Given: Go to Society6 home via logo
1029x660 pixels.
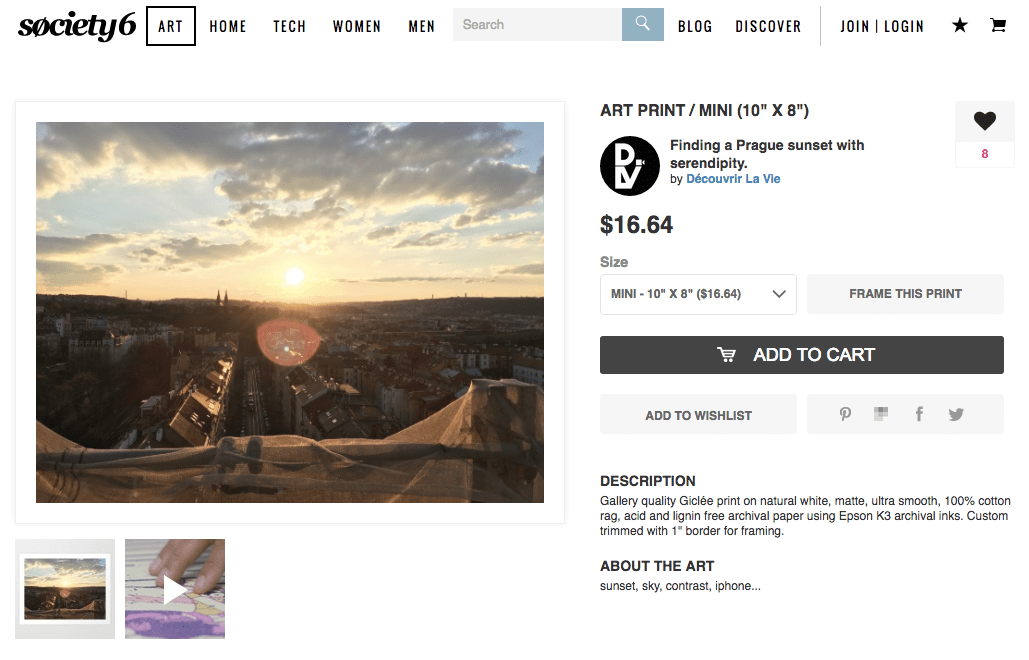Looking at the screenshot, I should click(77, 26).
